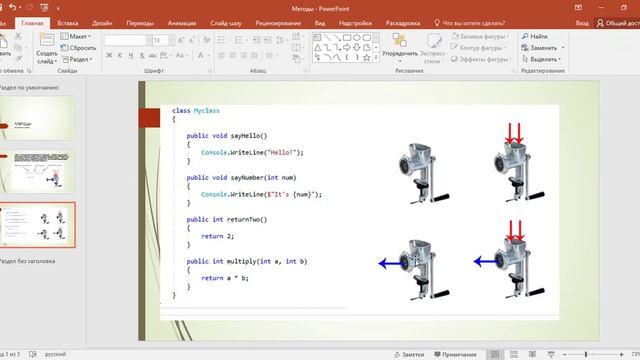Toggle center text alignment
Screen dimensions: 640x360
point(232,56)
